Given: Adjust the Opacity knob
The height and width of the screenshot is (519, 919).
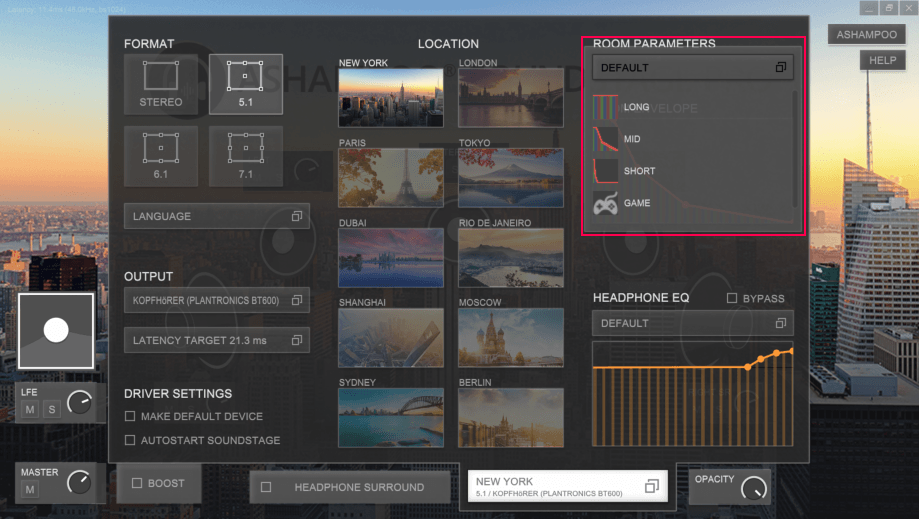Looking at the screenshot, I should (x=754, y=488).
